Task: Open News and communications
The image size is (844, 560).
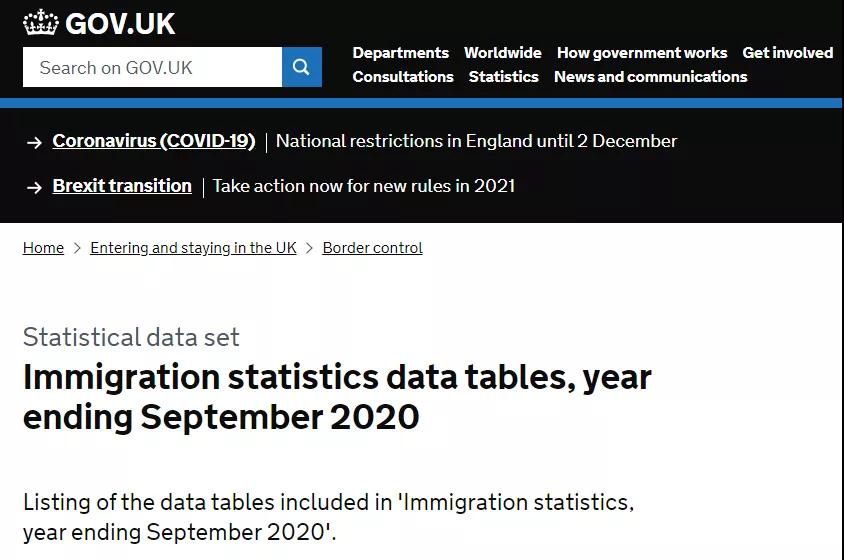Action: [x=650, y=77]
